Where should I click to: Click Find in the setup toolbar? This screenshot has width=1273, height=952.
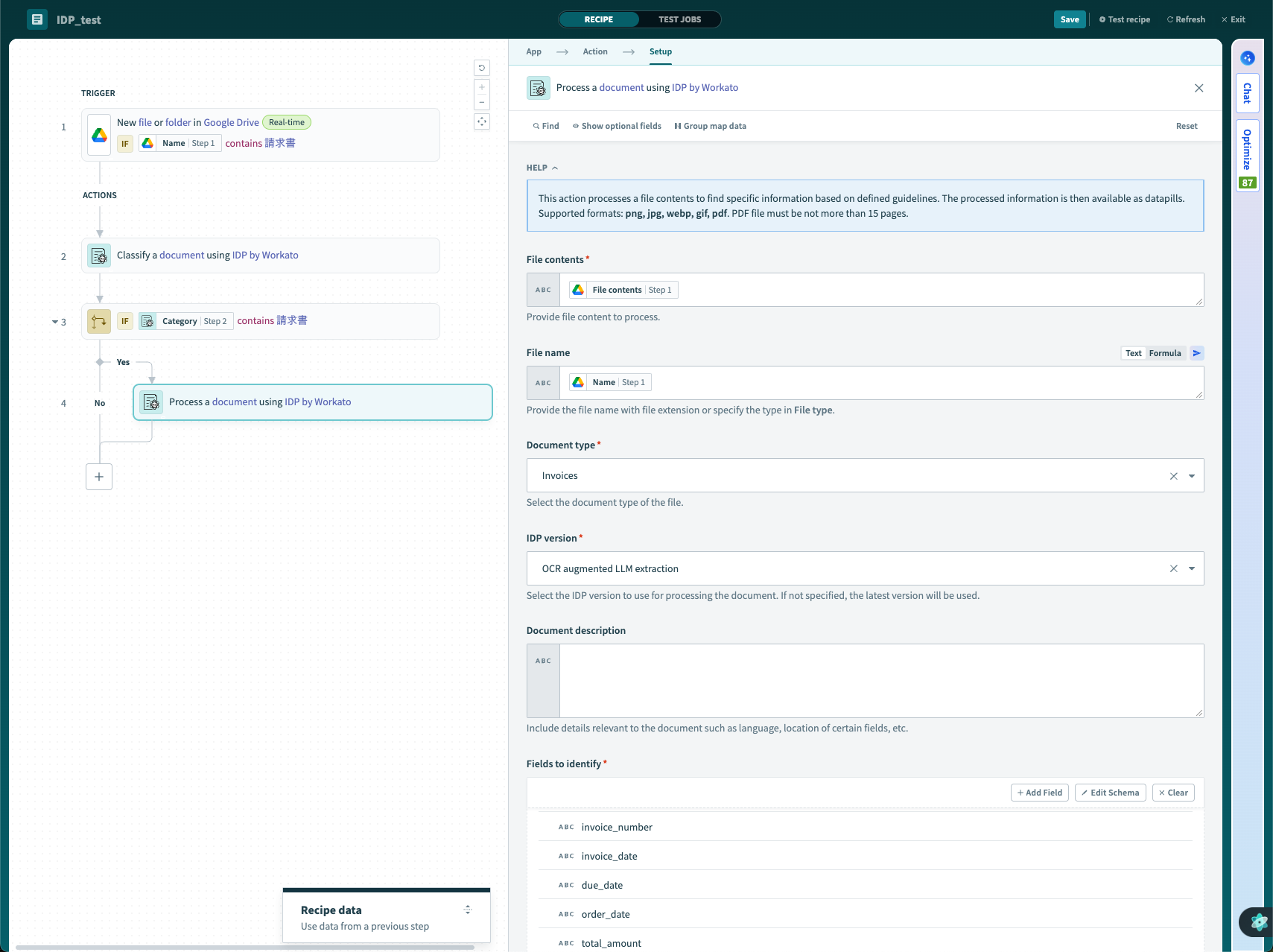coord(546,126)
